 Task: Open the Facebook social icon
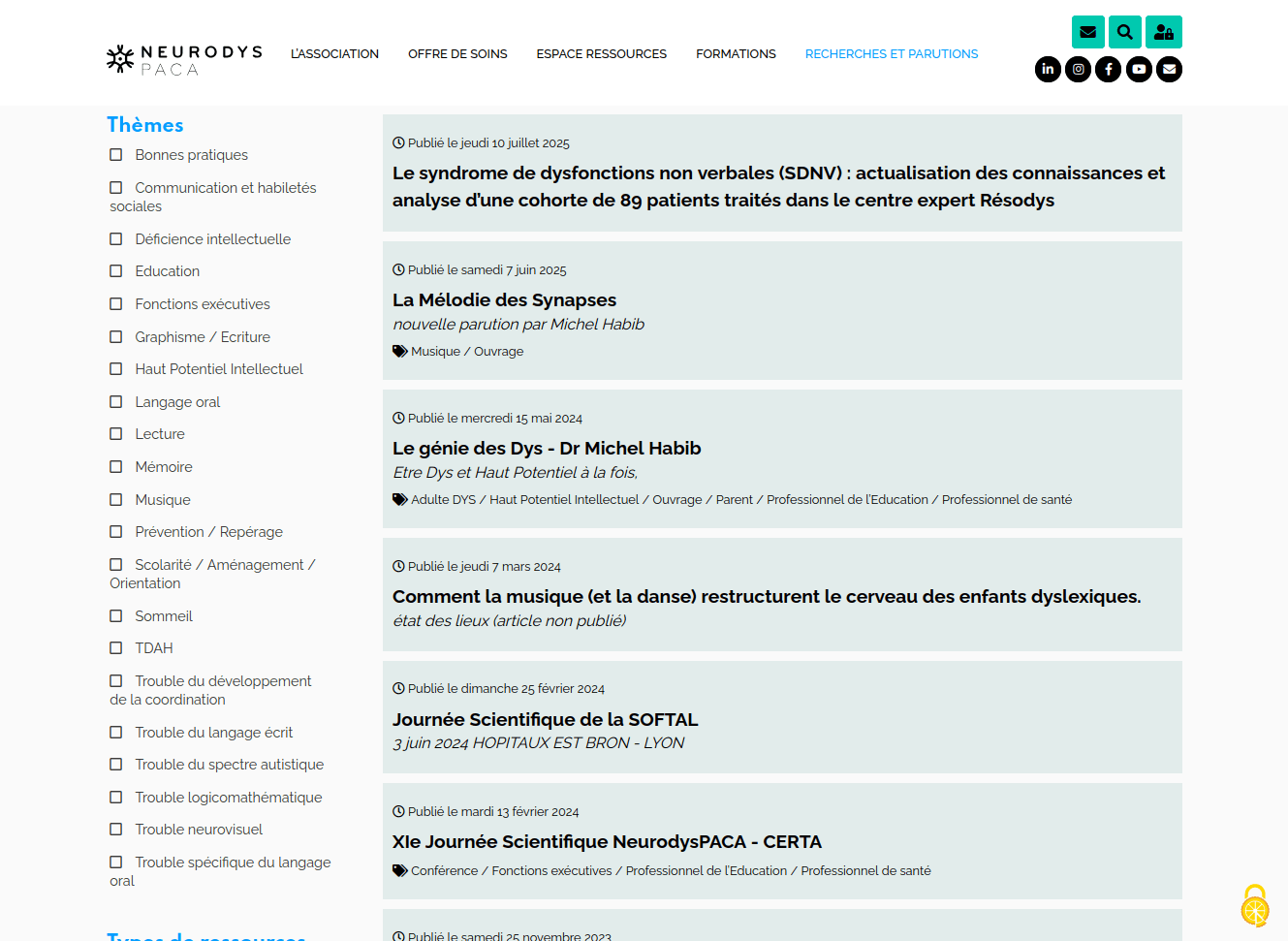(x=1108, y=69)
